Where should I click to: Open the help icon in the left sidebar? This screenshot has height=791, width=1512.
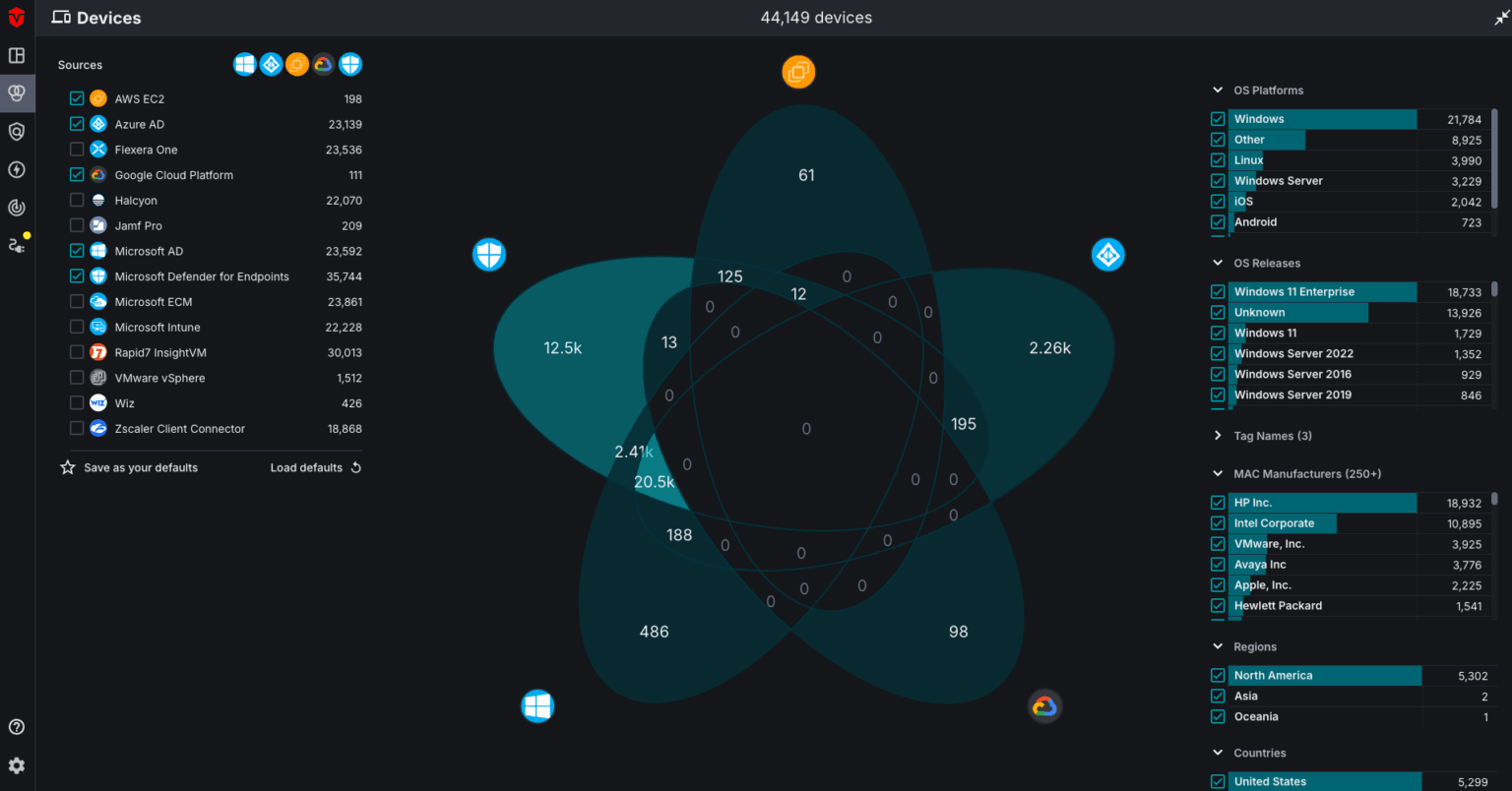[x=17, y=727]
